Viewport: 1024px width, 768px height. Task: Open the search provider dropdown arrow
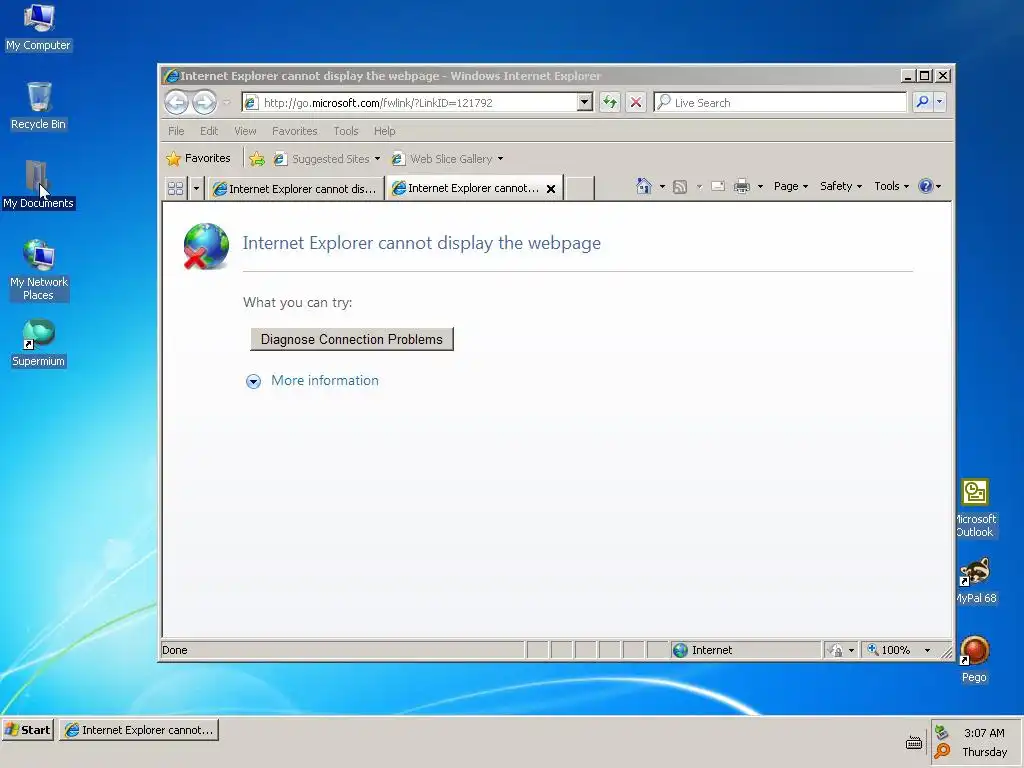pyautogui.click(x=939, y=102)
